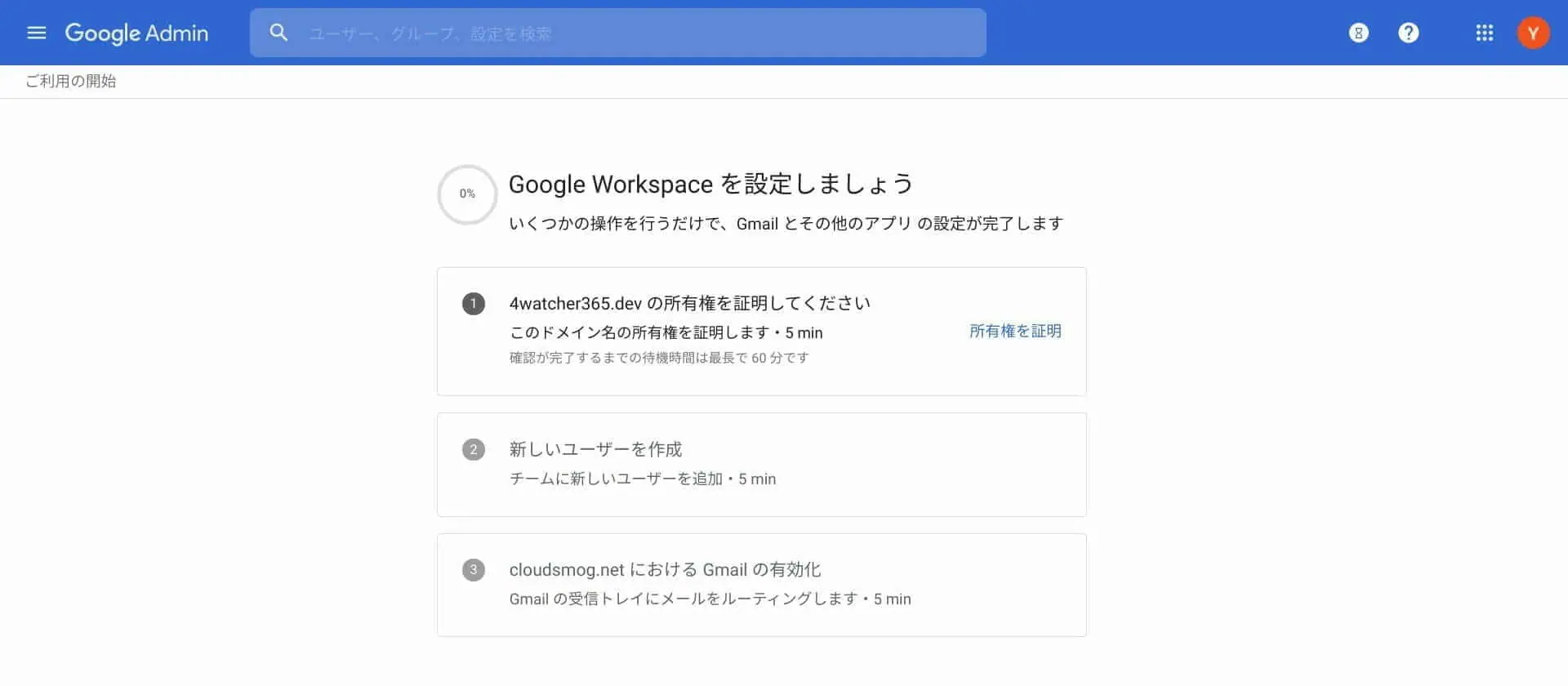Select step 3 number badge
The width and height of the screenshot is (1568, 686).
point(474,569)
